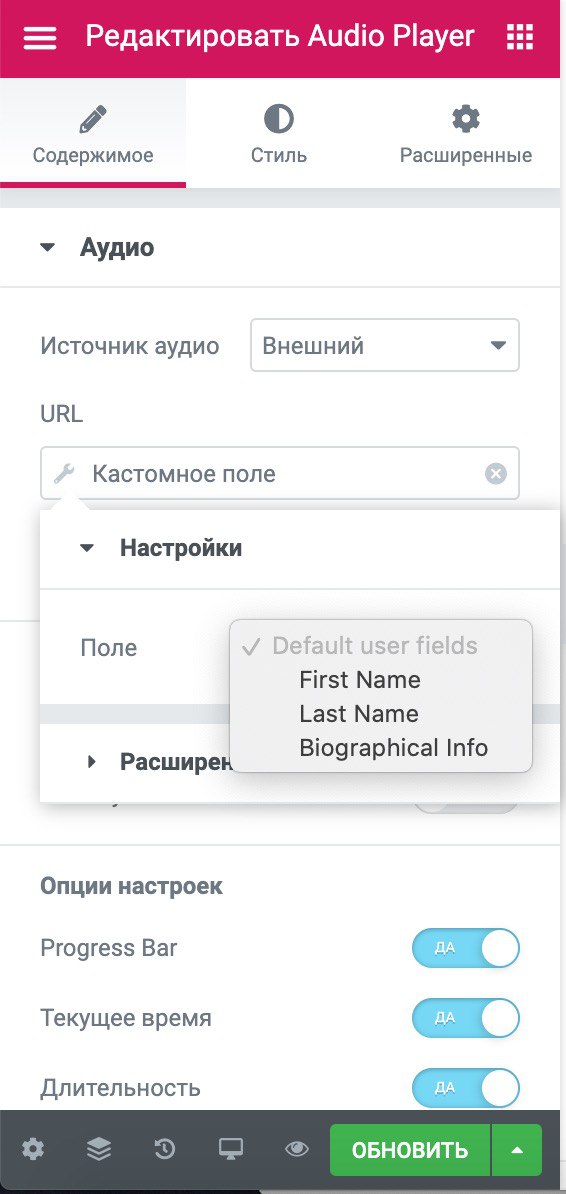Image resolution: width=566 pixels, height=1194 pixels.
Task: Open the widgets grid panel
Action: [x=520, y=37]
